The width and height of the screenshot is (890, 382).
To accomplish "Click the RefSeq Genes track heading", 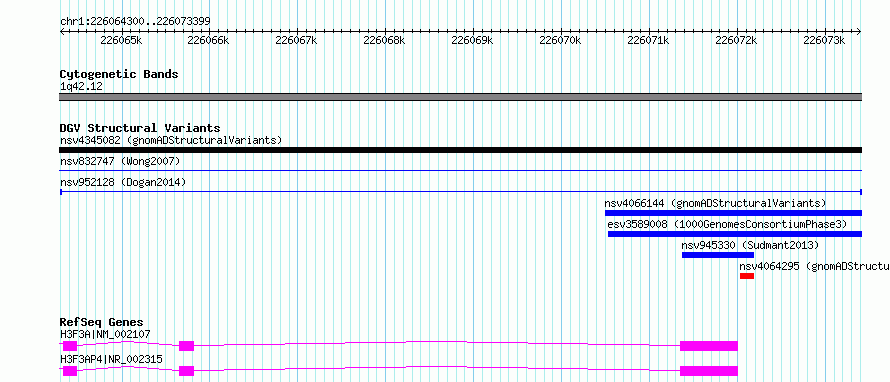I will pos(101,322).
